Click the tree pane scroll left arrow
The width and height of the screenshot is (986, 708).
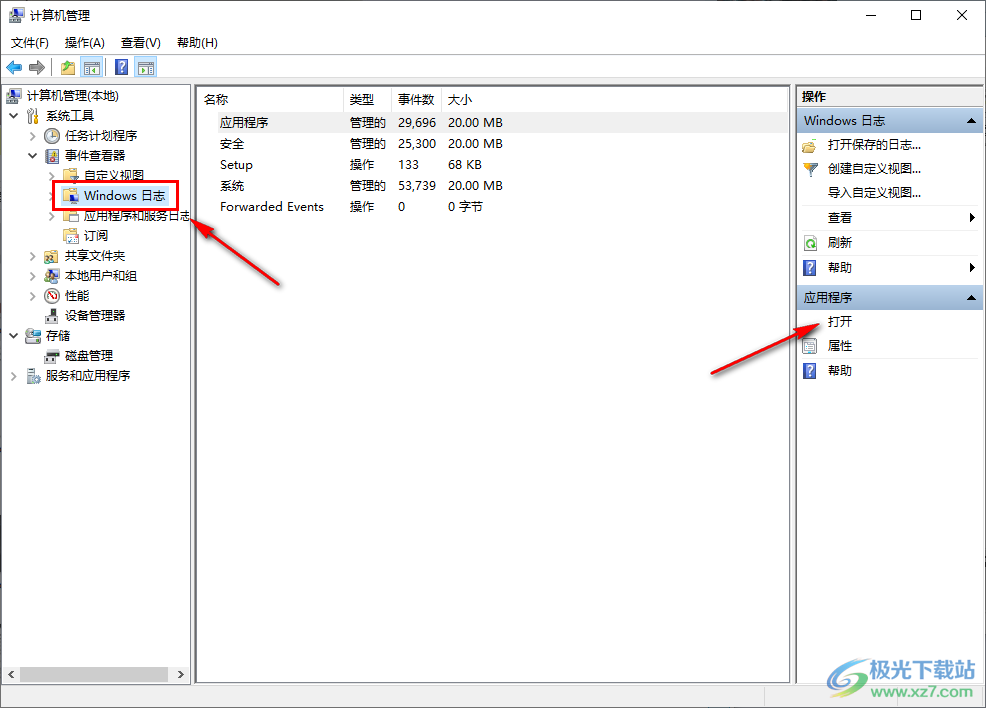11,675
